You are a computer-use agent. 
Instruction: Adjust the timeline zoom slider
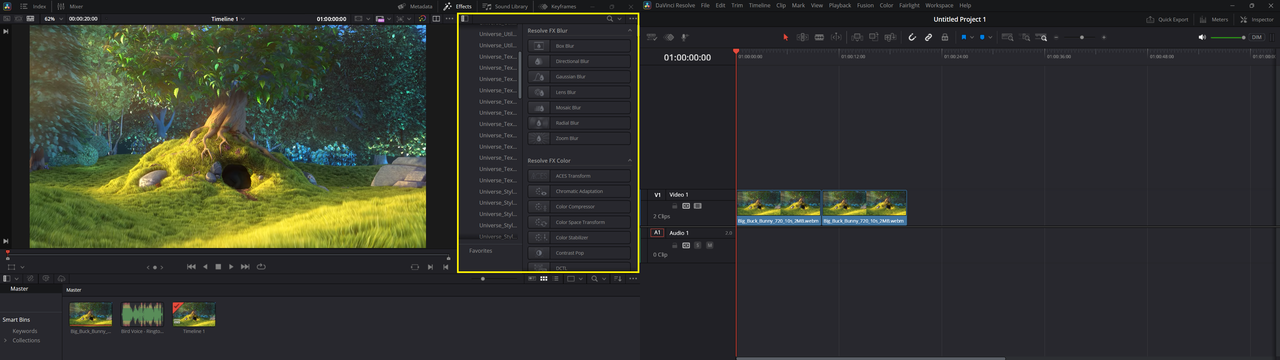(1081, 37)
